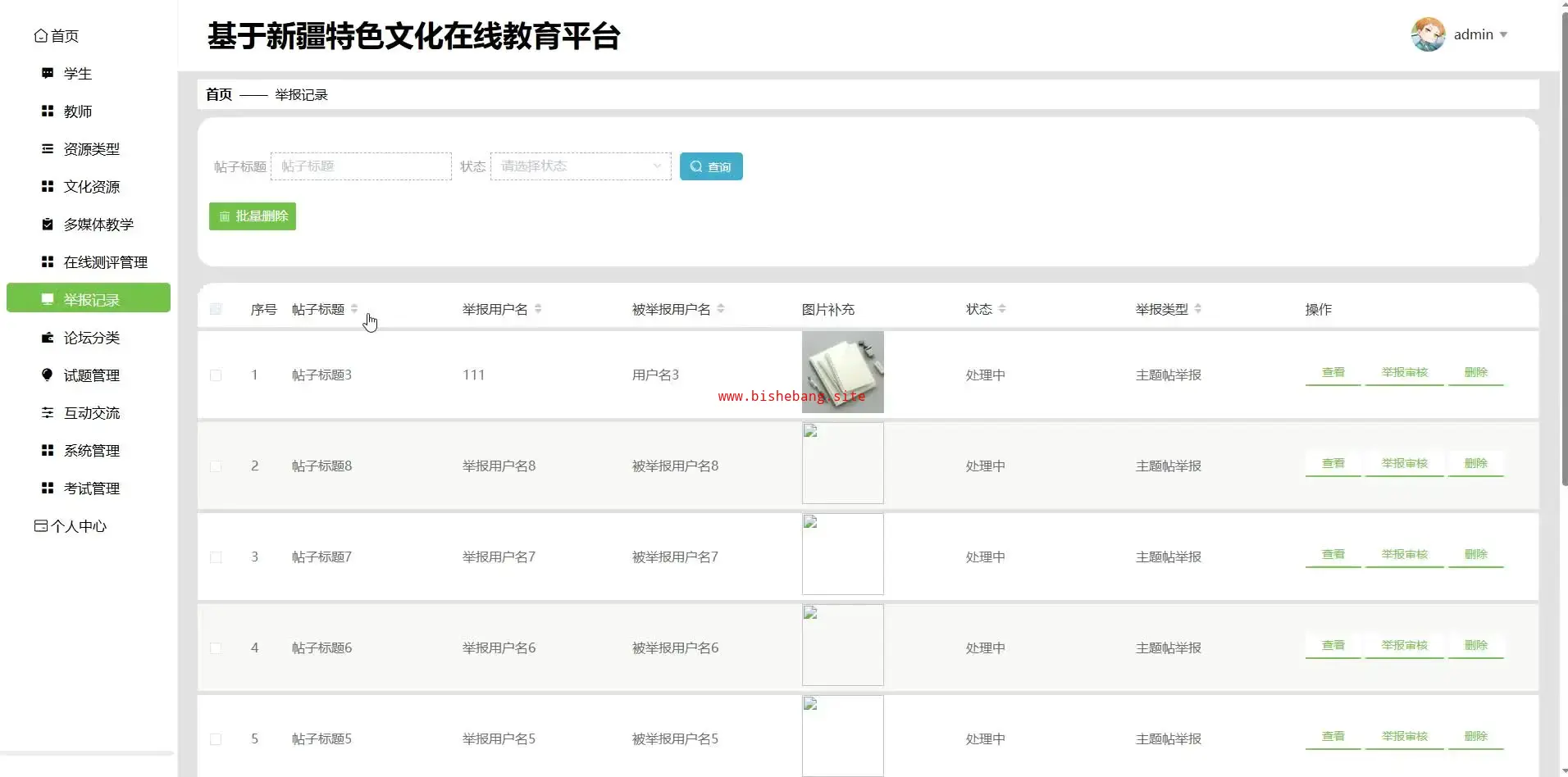Click 删除 for 帖子标题3 row
This screenshot has height=777, width=1568.
point(1476,373)
